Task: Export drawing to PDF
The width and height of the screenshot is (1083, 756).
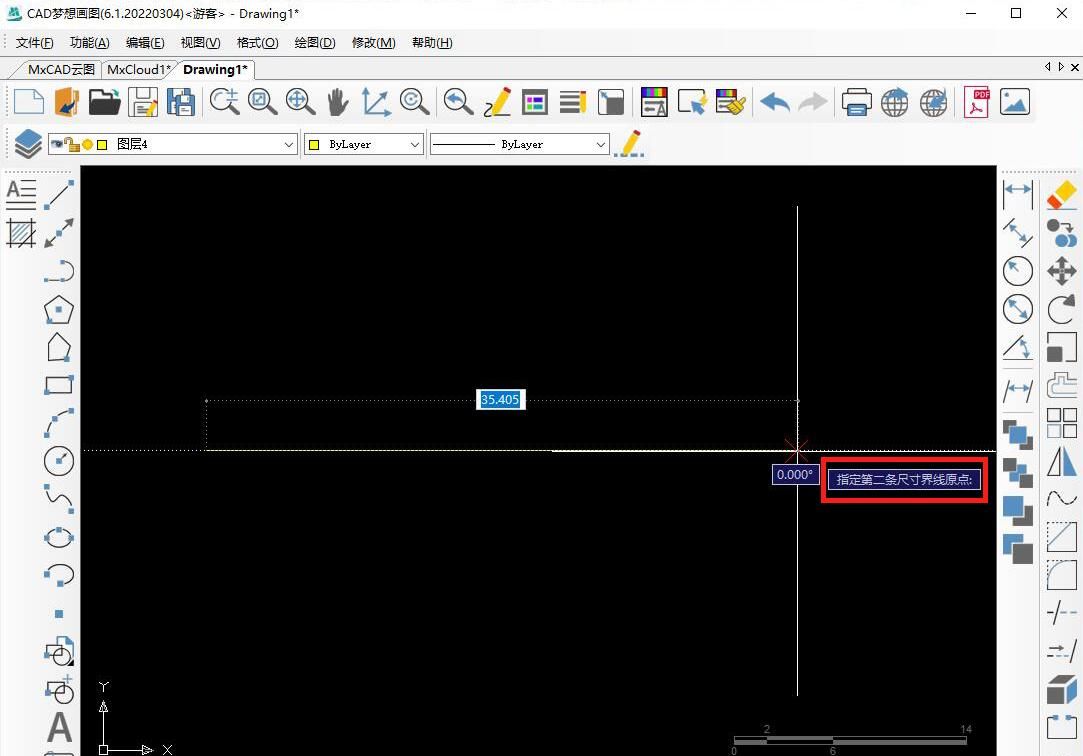Action: point(976,102)
